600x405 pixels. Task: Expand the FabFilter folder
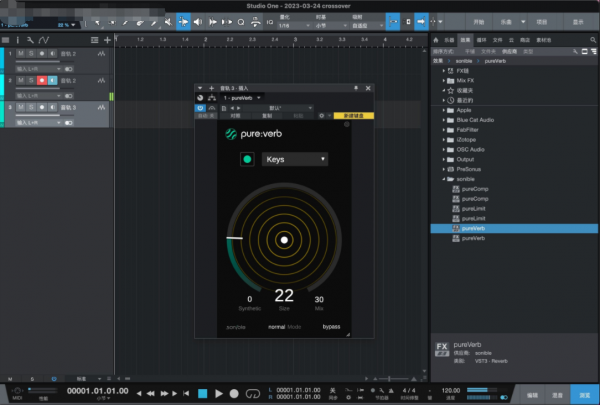click(444, 130)
